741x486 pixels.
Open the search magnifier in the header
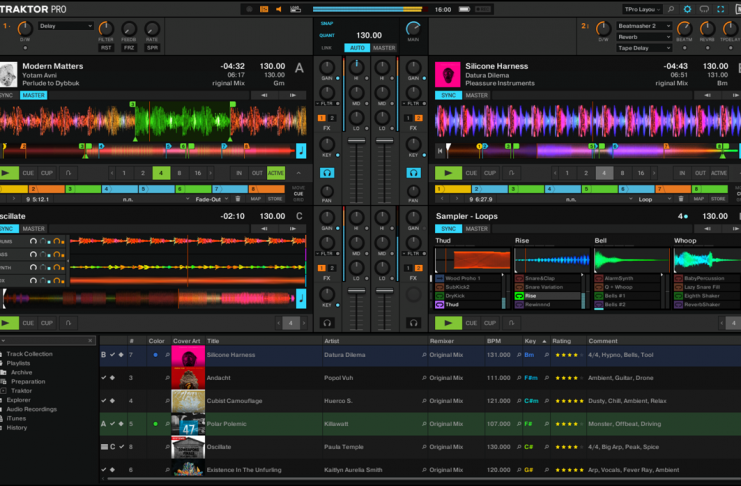[x=671, y=9]
